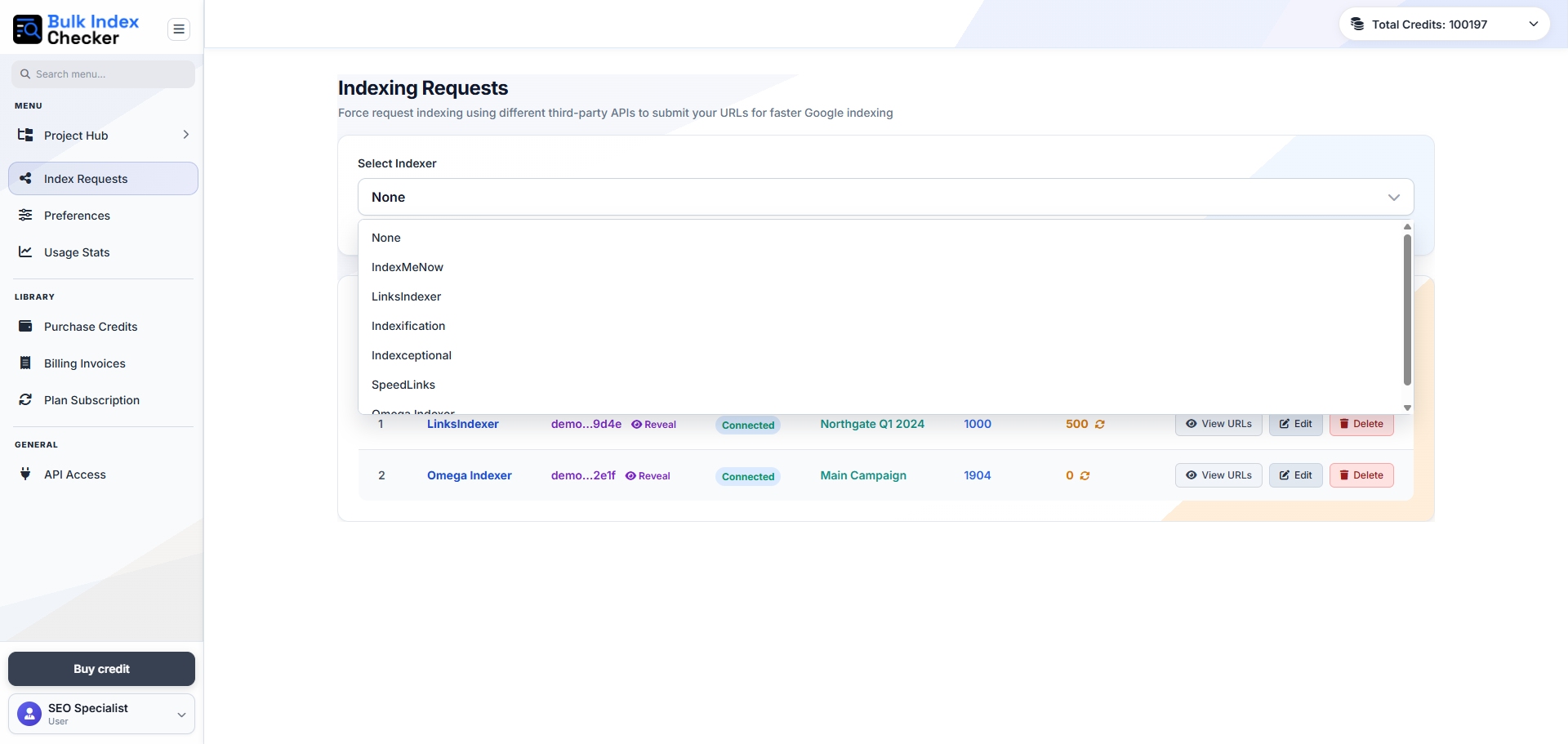1568x744 pixels.
Task: Click the Plan Subscription sync icon
Action: 25,399
